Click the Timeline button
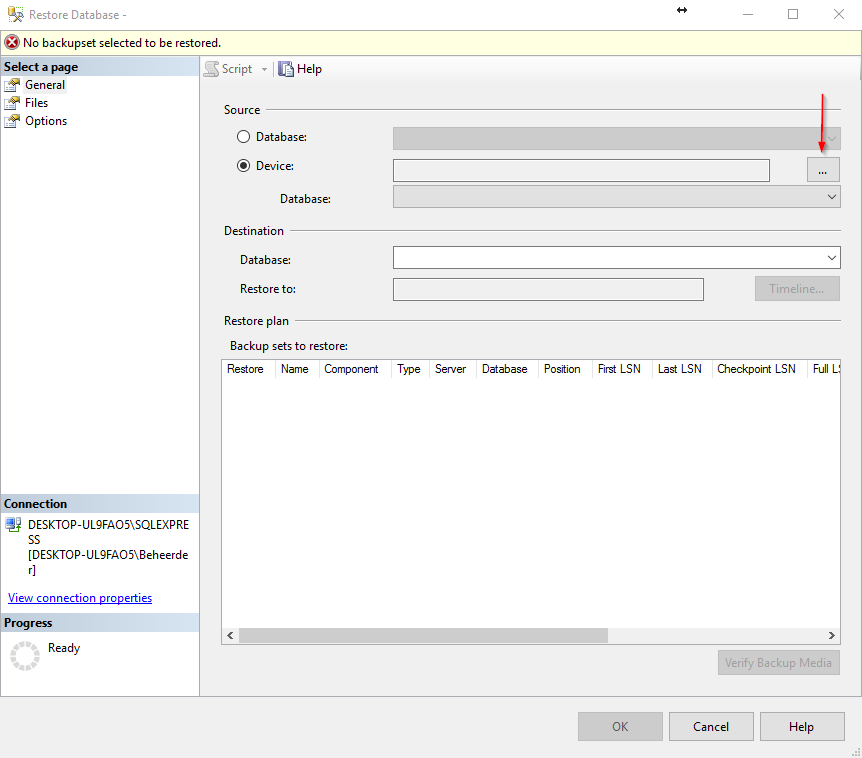Image resolution: width=862 pixels, height=758 pixels. pyautogui.click(x=797, y=289)
